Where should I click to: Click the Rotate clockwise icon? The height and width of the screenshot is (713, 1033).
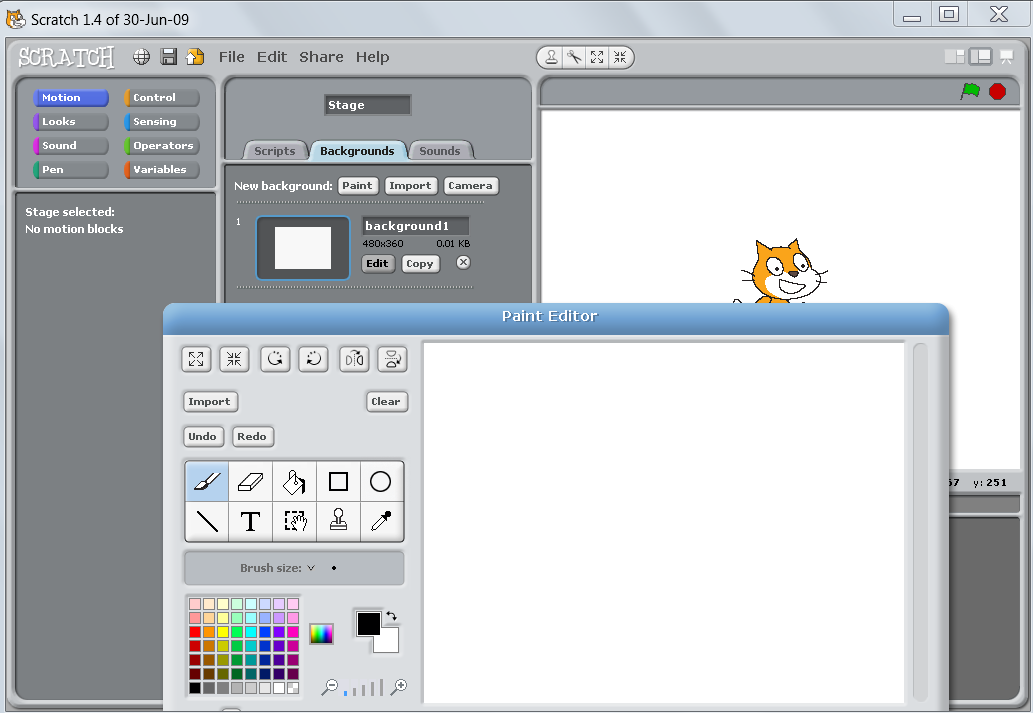[275, 359]
